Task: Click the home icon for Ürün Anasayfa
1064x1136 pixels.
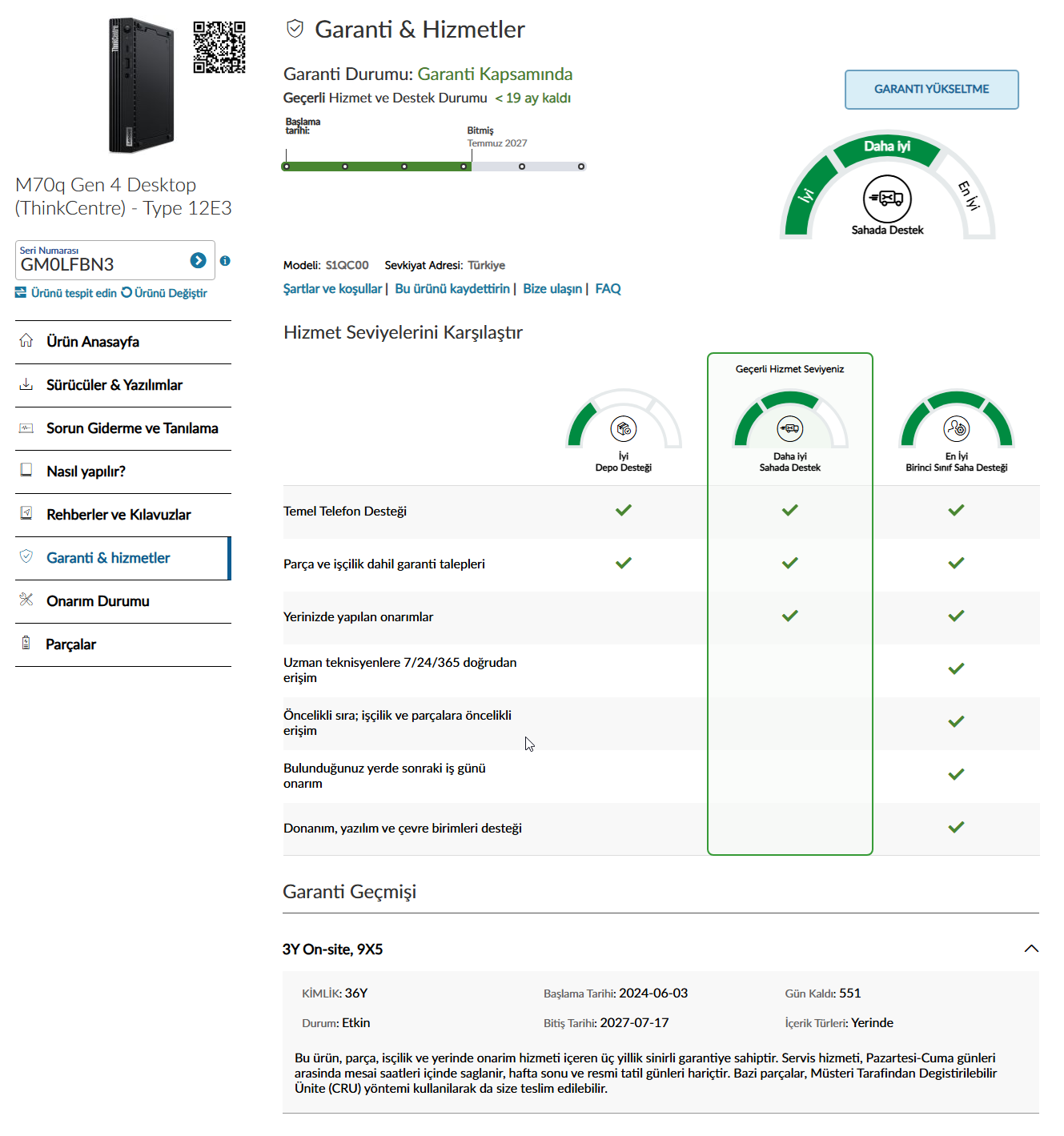Action: click(x=26, y=340)
